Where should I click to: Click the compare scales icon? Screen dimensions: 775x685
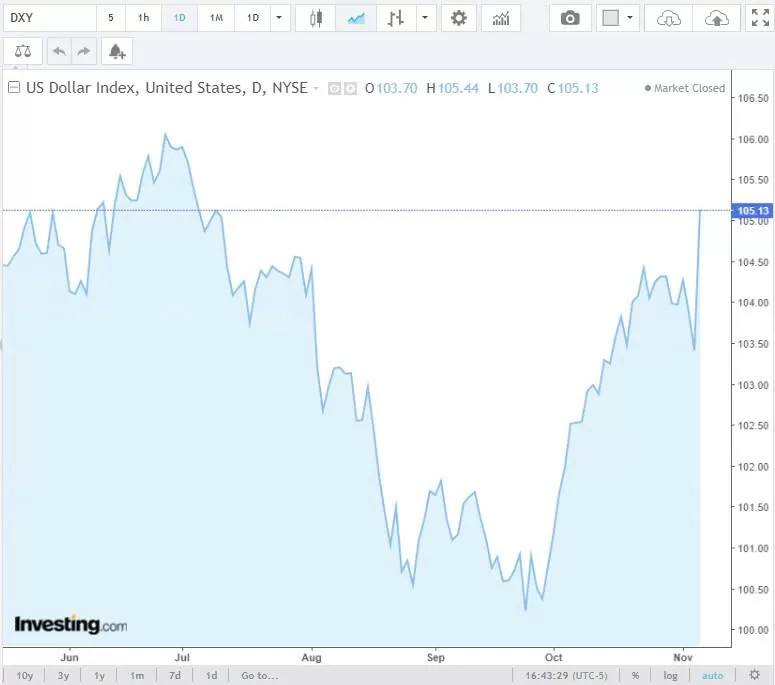tap(23, 51)
